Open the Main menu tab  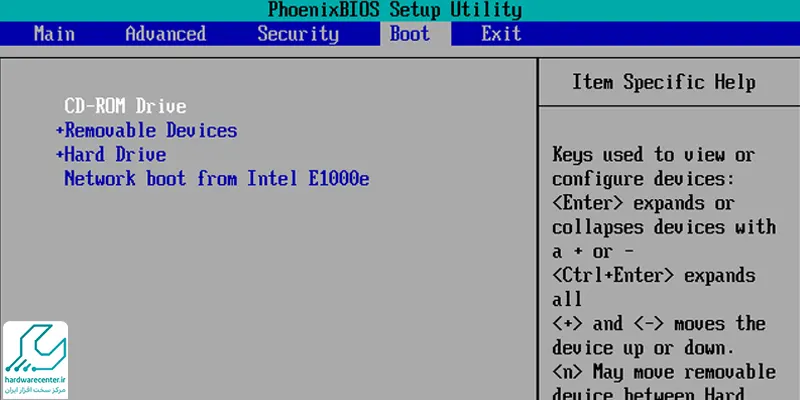coord(54,34)
